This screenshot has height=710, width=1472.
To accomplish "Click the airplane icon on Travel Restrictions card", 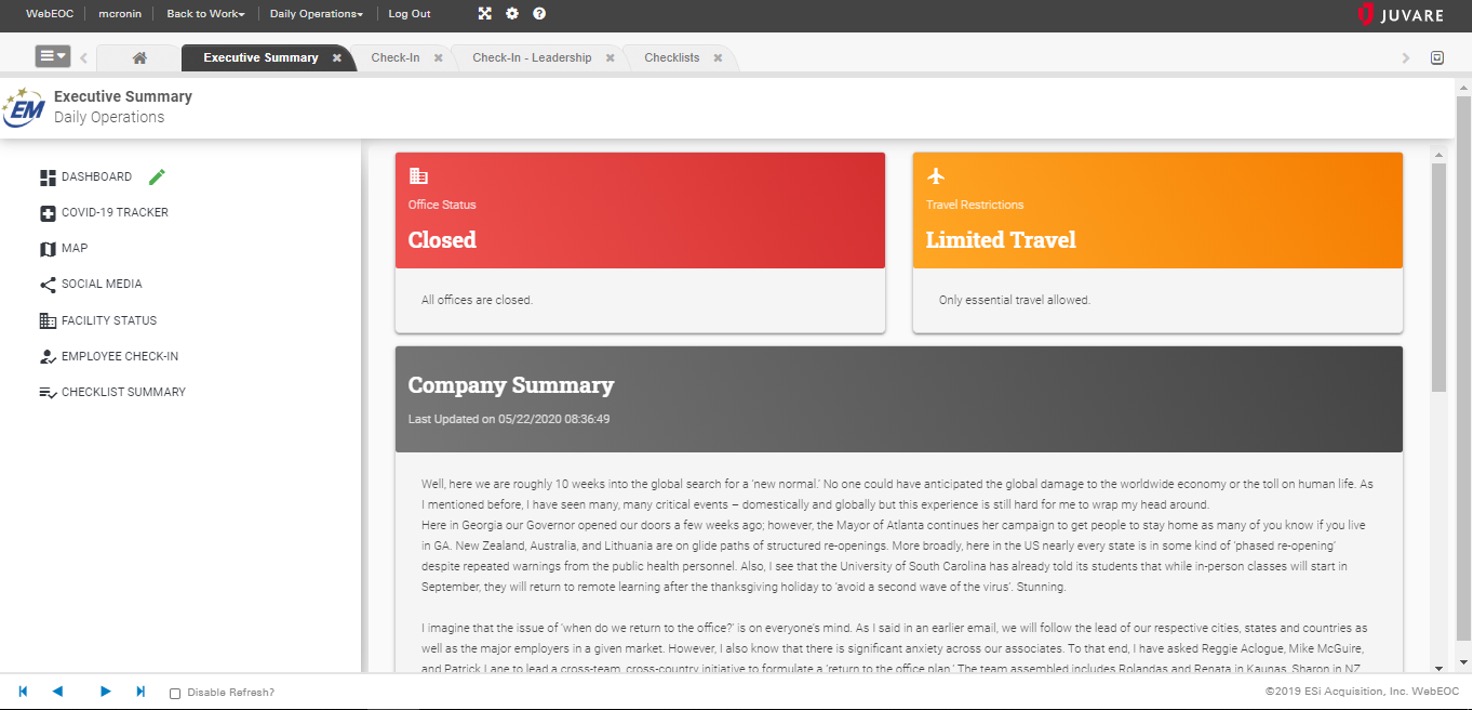I will point(936,176).
